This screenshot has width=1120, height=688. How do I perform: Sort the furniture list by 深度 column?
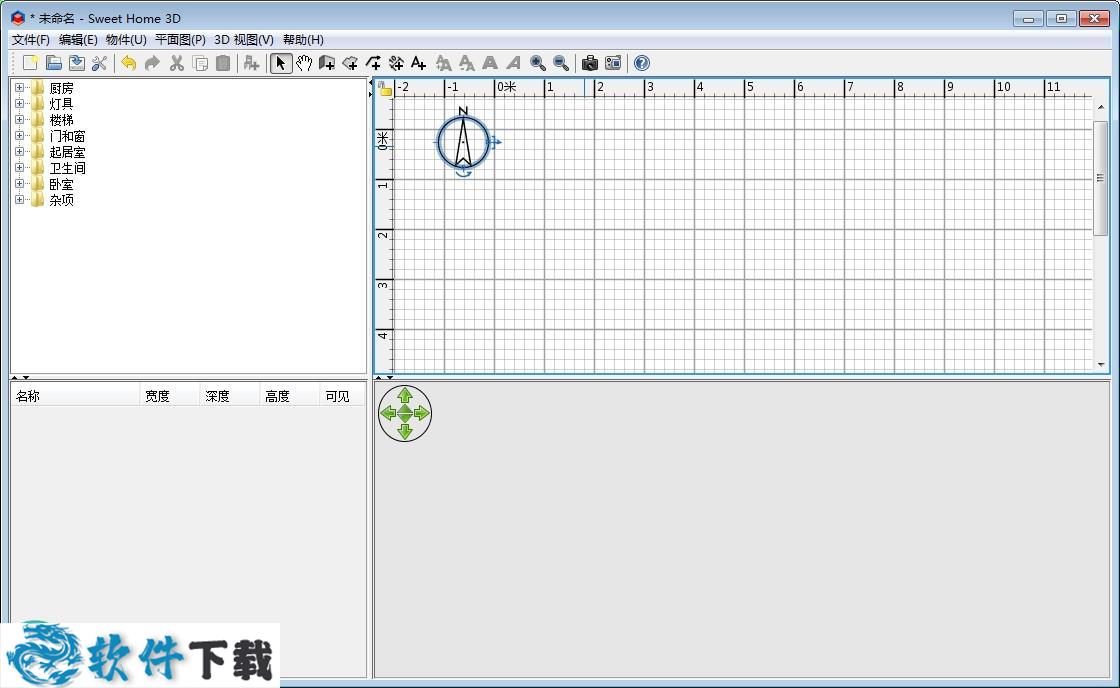[x=229, y=397]
